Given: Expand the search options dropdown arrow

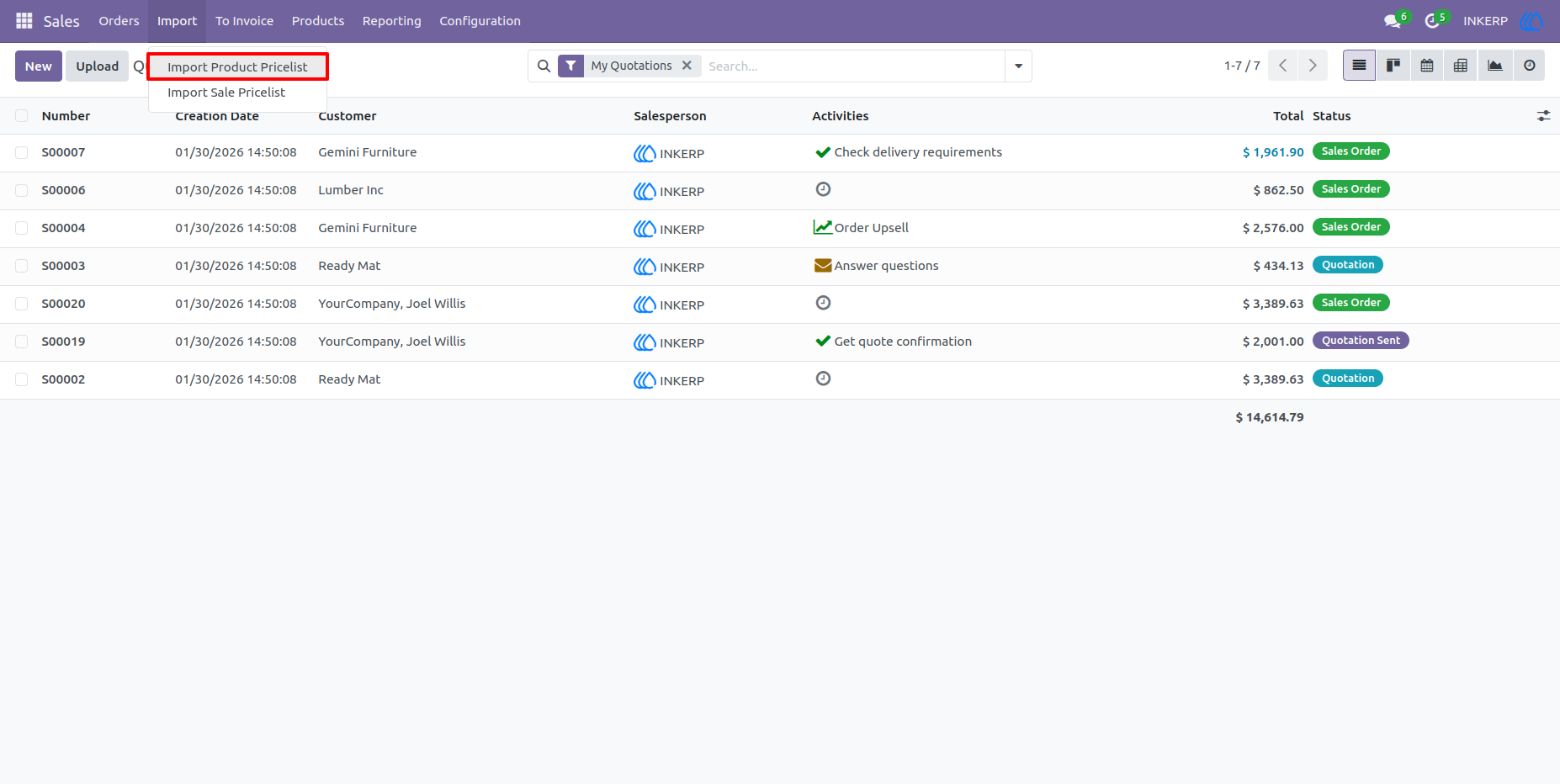Looking at the screenshot, I should click(x=1018, y=66).
